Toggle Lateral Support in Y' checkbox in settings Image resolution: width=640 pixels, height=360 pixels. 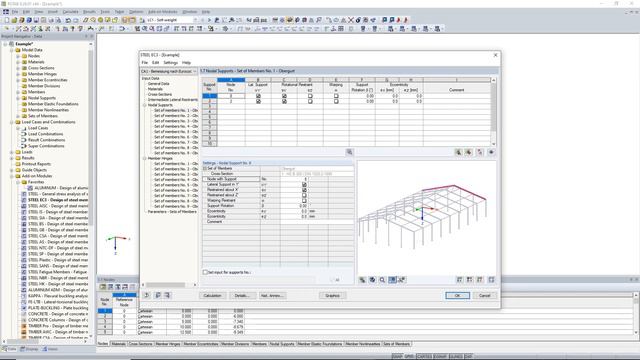click(304, 184)
